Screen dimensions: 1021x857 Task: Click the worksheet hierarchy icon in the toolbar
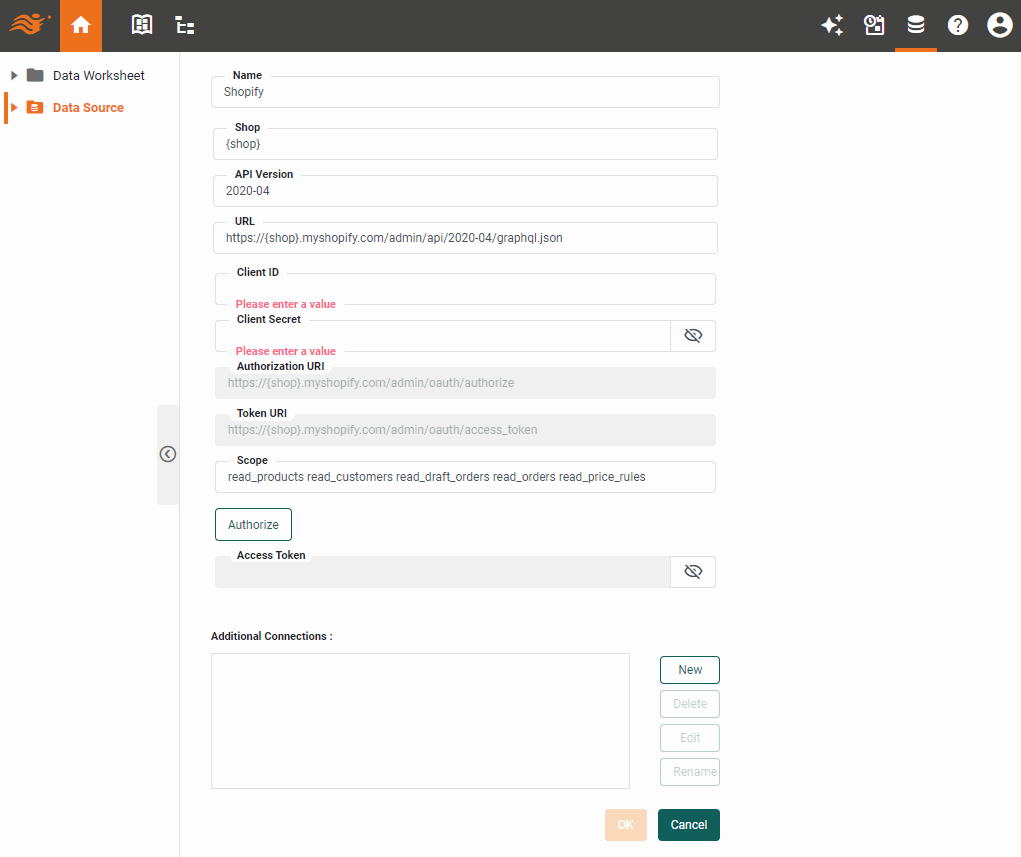[184, 25]
